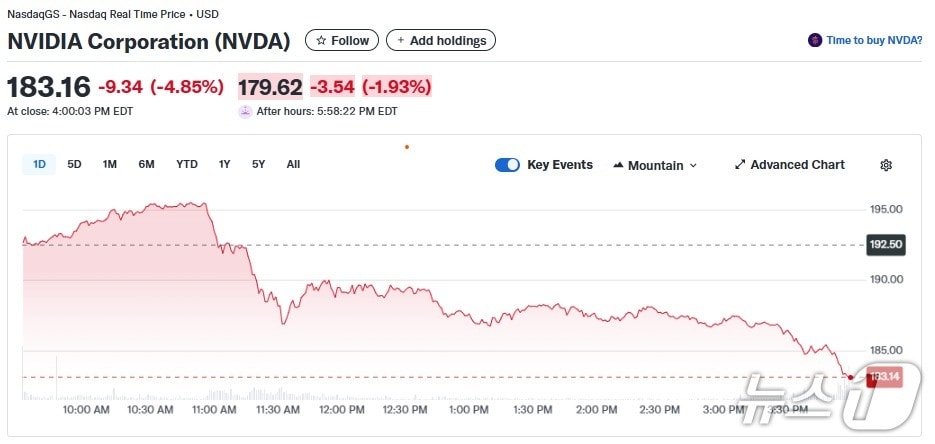Select the YTD range tab
Screen dimensions: 935x444
click(x=187, y=164)
